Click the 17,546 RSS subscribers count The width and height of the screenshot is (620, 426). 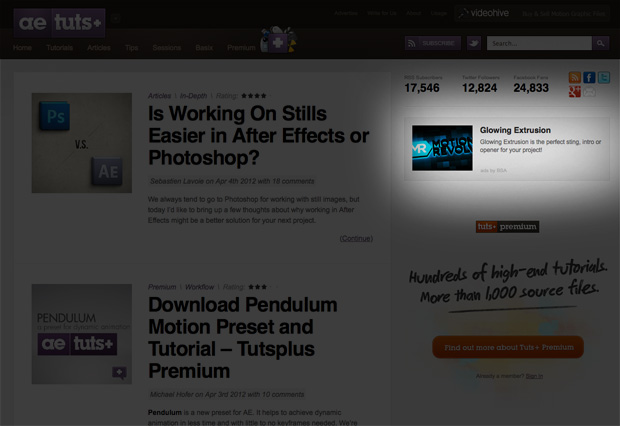pos(422,88)
